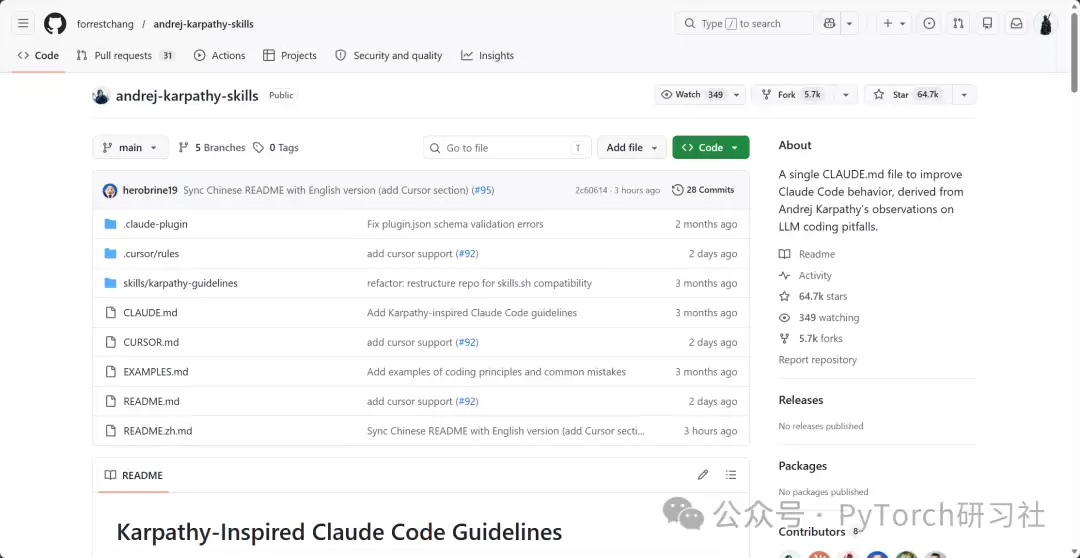Screen dimensions: 1080x558
Task: Open the .claude-plugin folder
Action: [155, 224]
